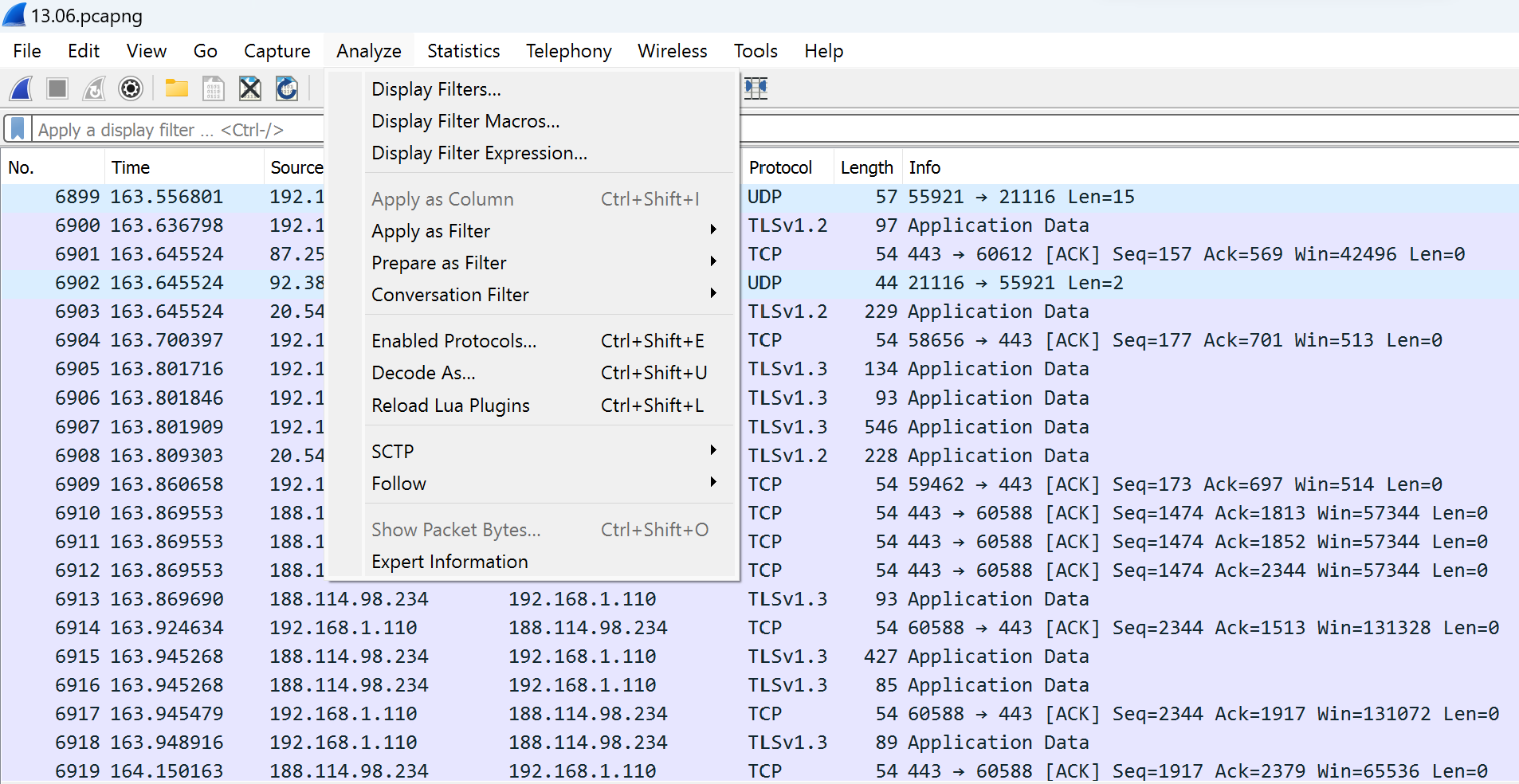Open Display Filter Expression... dialog
1519x784 pixels.
coord(549,153)
